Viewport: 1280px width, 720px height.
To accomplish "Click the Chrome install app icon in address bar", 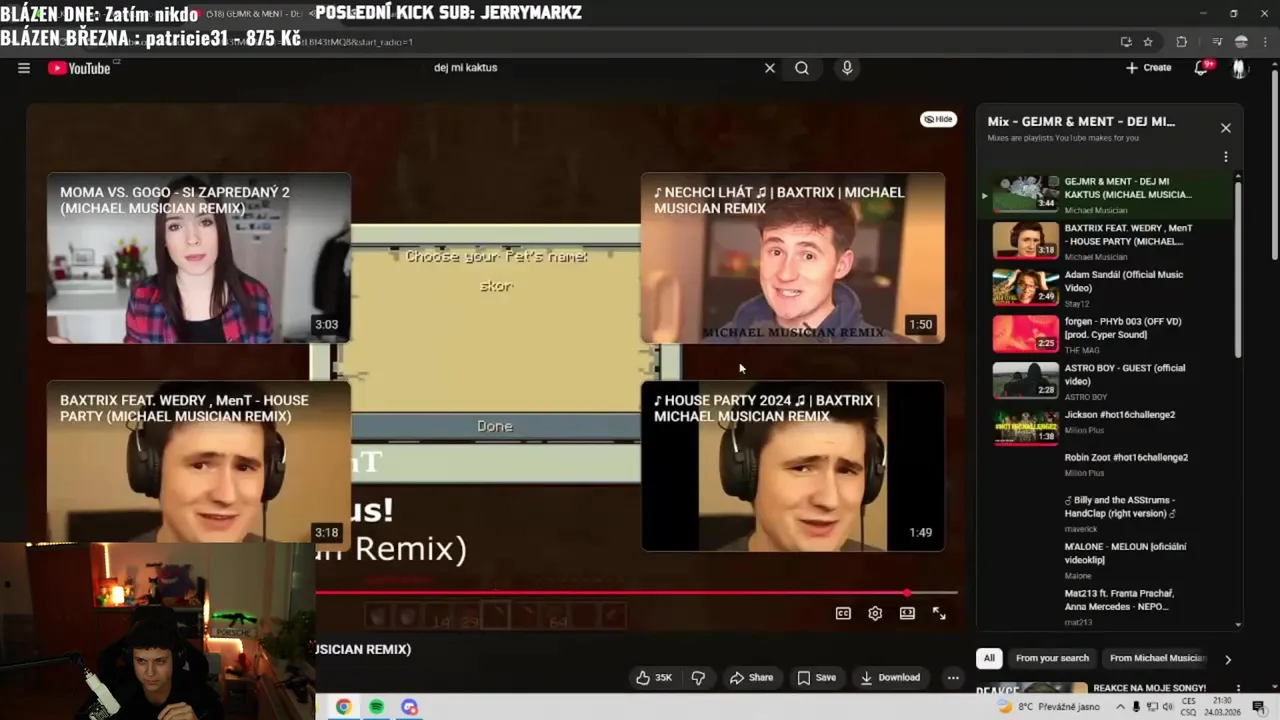I will [1126, 42].
